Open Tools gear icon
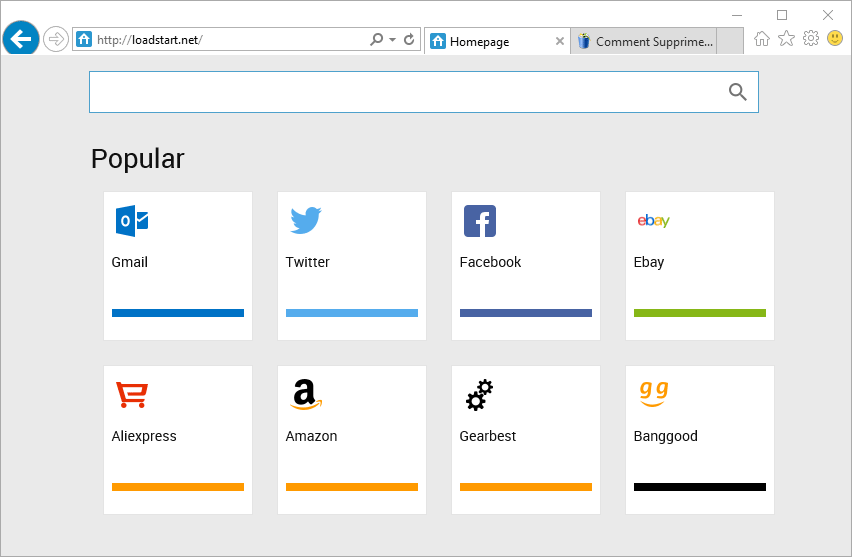Viewport: 852px width, 557px height. [x=811, y=39]
